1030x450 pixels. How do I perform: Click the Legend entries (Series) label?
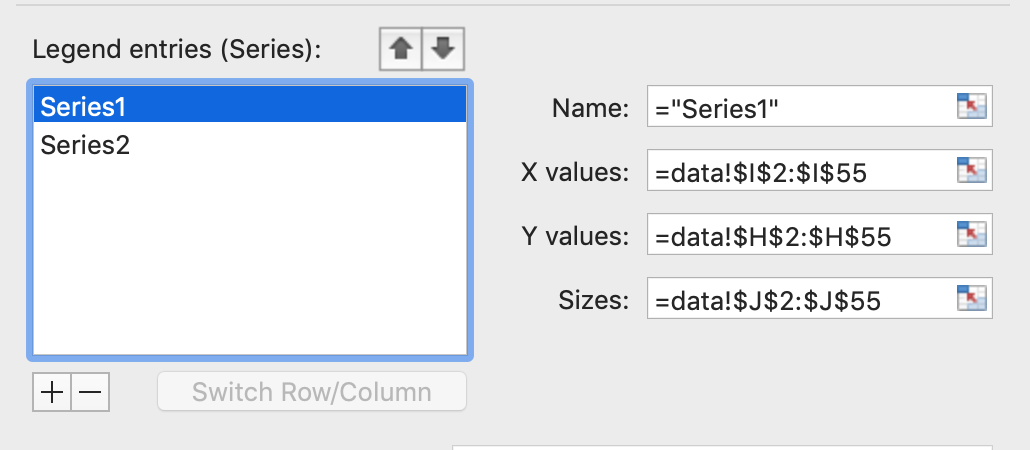(x=177, y=50)
